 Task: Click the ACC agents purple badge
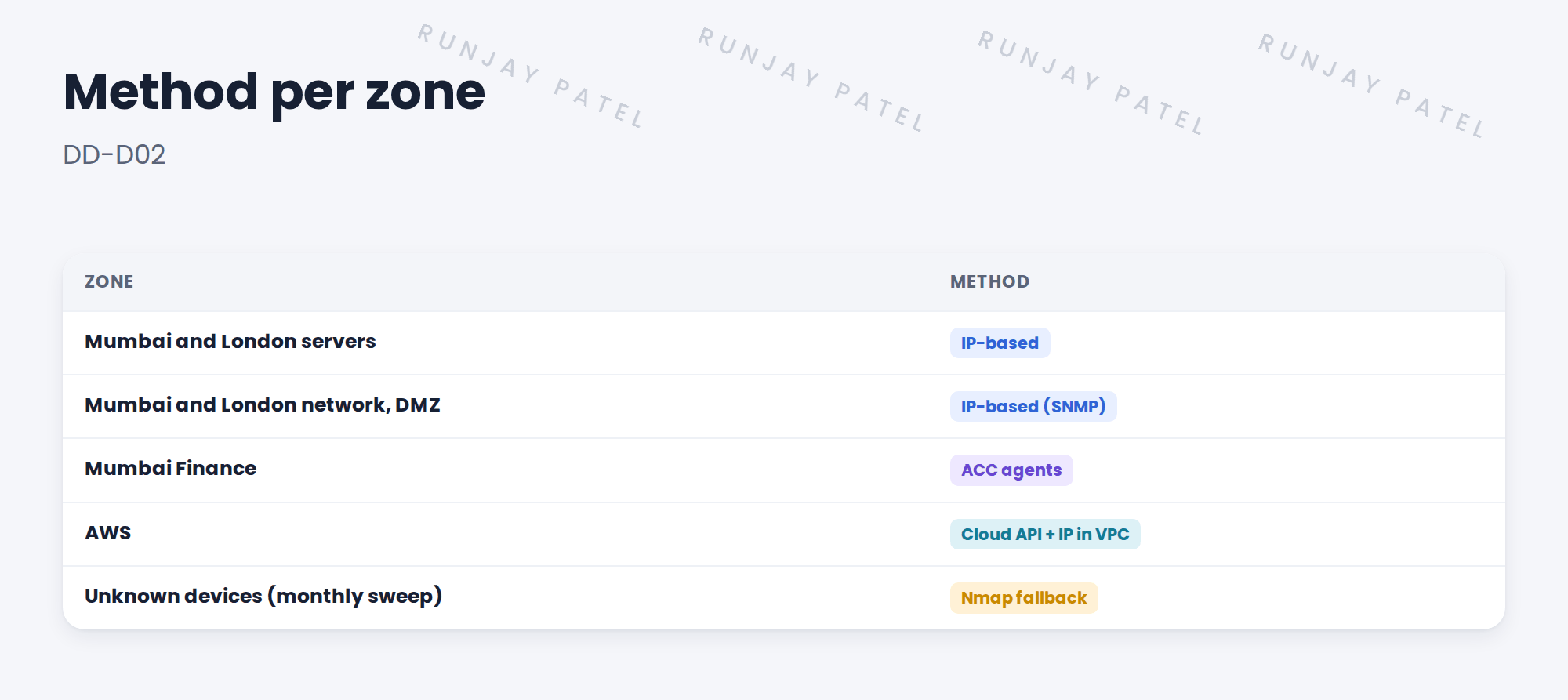[1011, 470]
